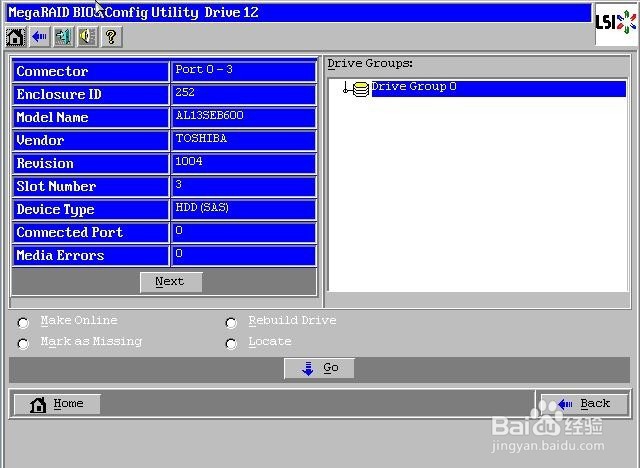This screenshot has width=640, height=468.
Task: Select Drive Group 0 in the tree
Action: [498, 89]
